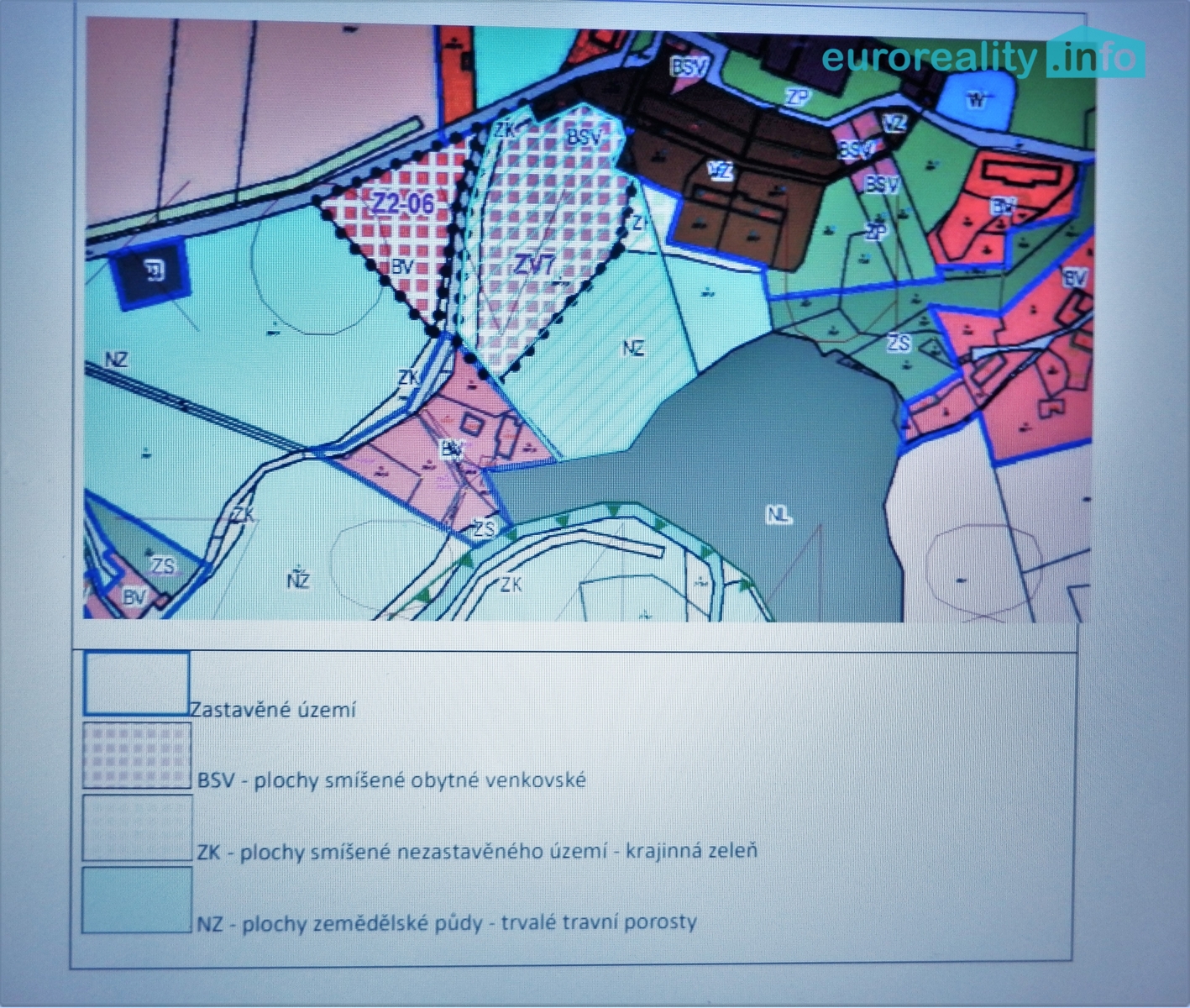Click the euroreality logo text
This screenshot has width=1190, height=1008.
point(929,58)
